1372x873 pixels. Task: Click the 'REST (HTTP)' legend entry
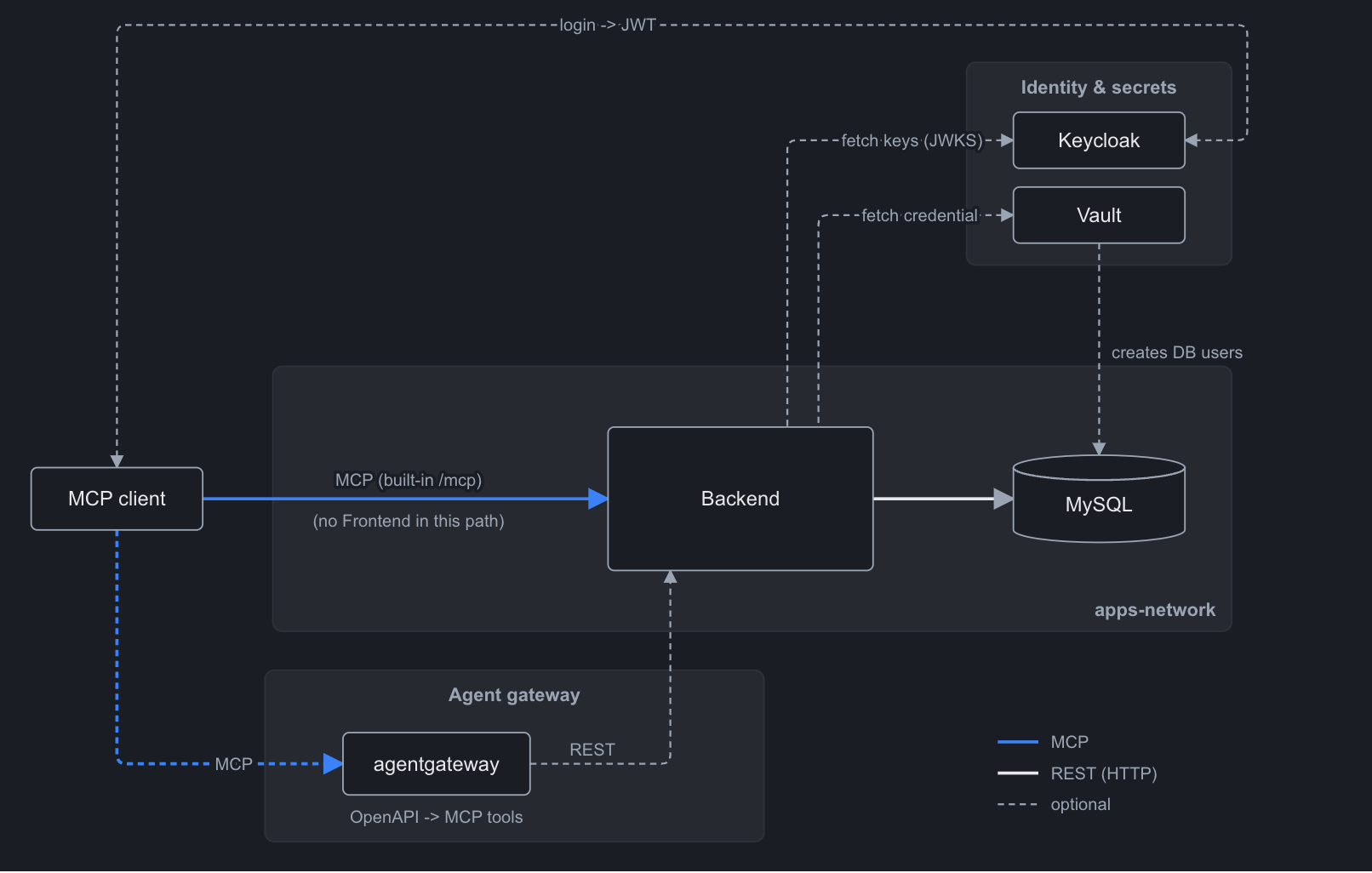[x=1104, y=773]
